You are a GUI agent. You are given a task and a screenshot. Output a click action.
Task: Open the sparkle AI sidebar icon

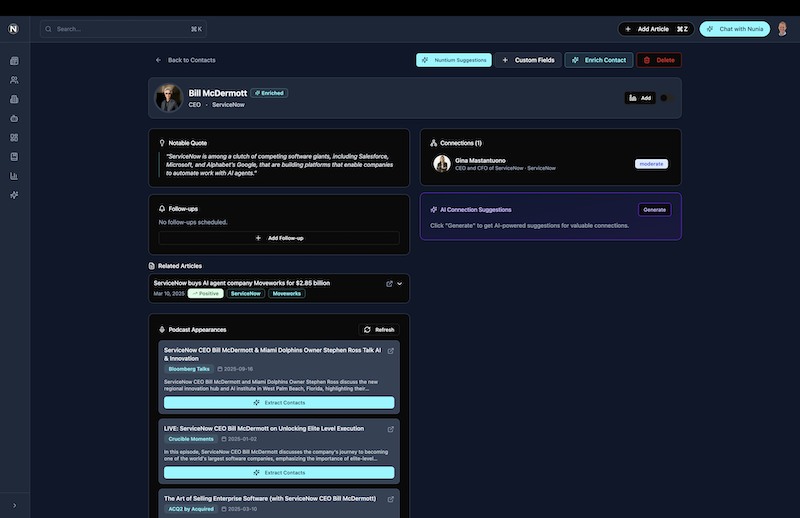14,195
